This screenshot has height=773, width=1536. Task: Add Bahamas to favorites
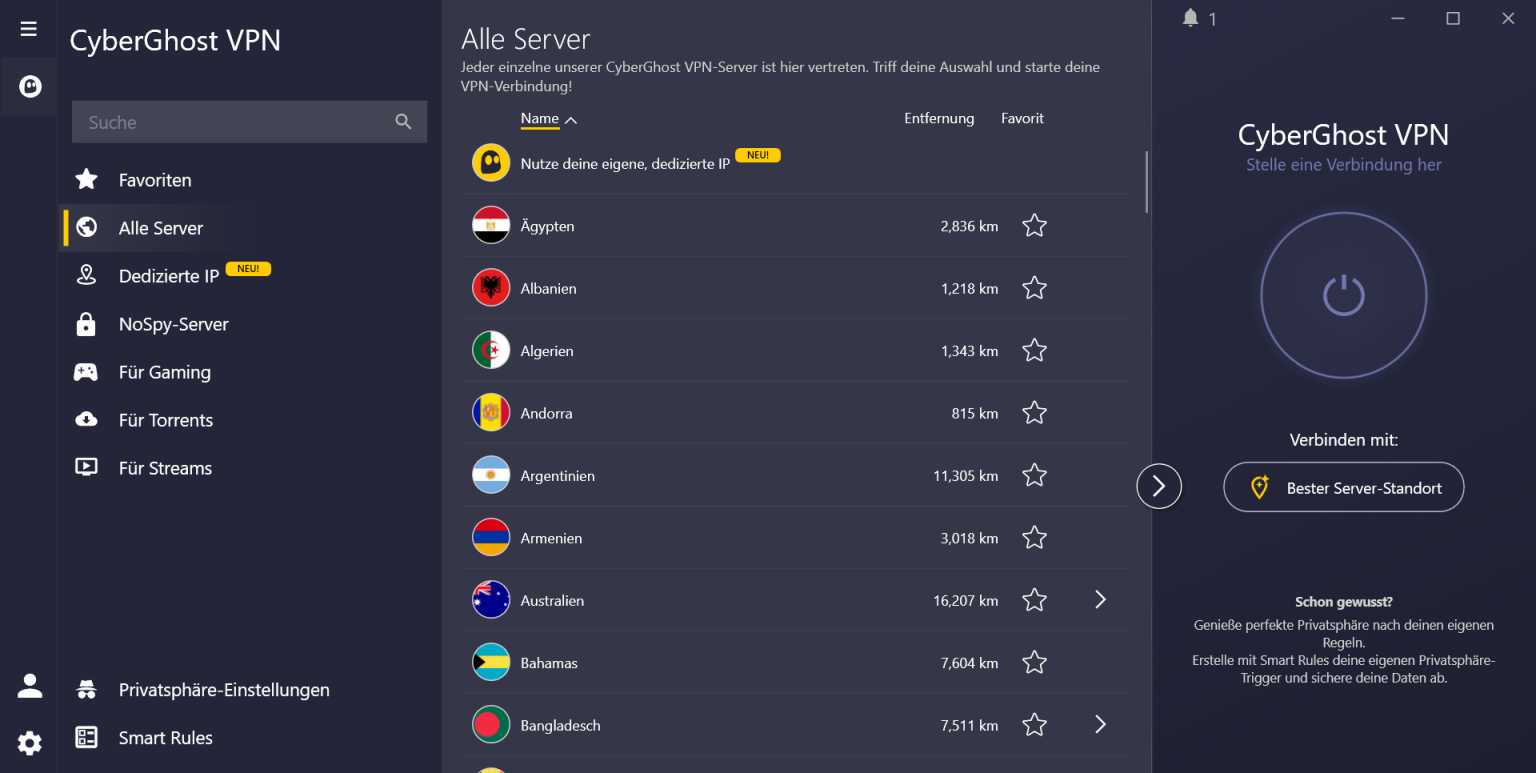[1034, 662]
